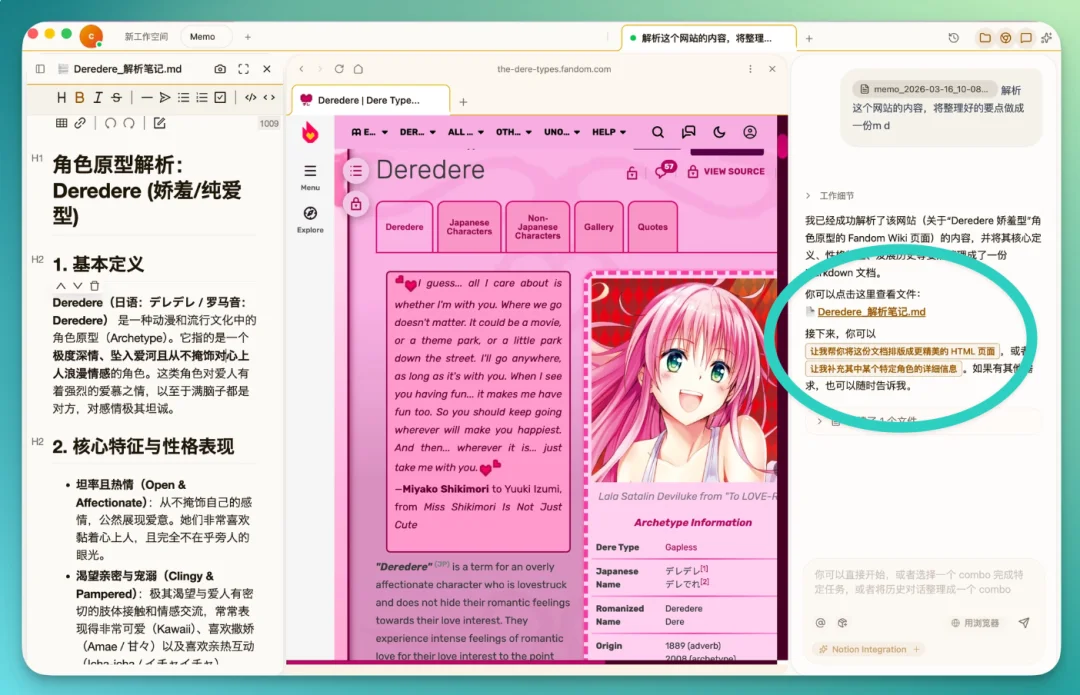Select the Japanese Characters tab
Viewport: 1080px width, 695px height.
coord(469,226)
